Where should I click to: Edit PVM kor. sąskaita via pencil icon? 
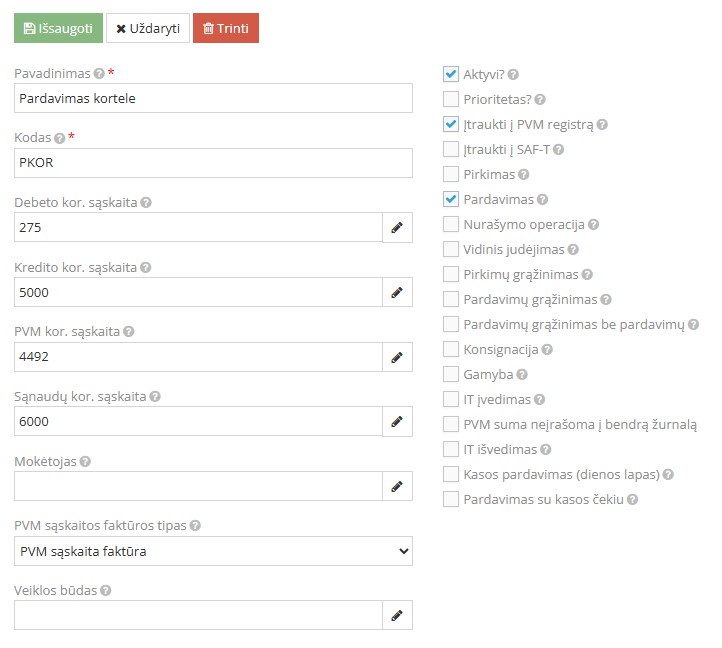[397, 357]
